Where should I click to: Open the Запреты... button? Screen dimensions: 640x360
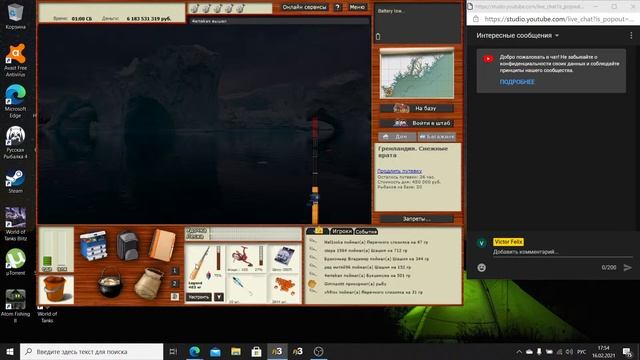coord(417,219)
